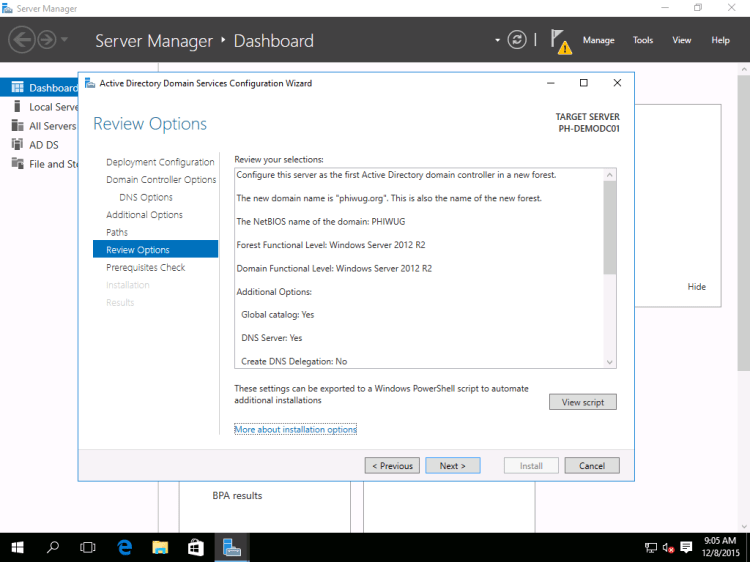
Task: Open the Tools menu
Action: pos(643,40)
